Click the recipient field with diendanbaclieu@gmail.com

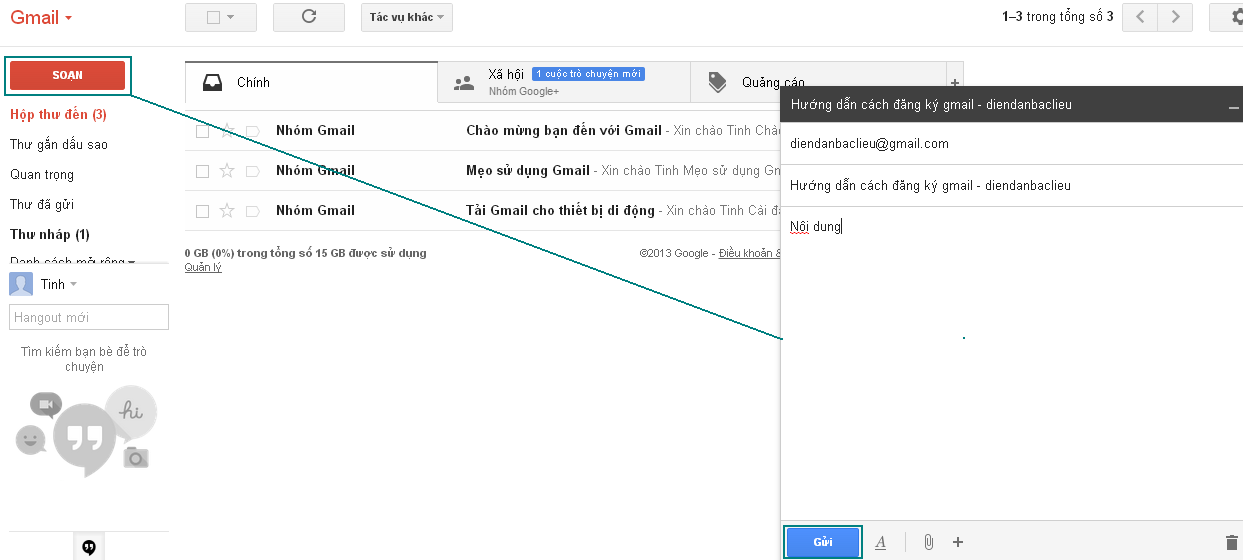pos(1011,144)
